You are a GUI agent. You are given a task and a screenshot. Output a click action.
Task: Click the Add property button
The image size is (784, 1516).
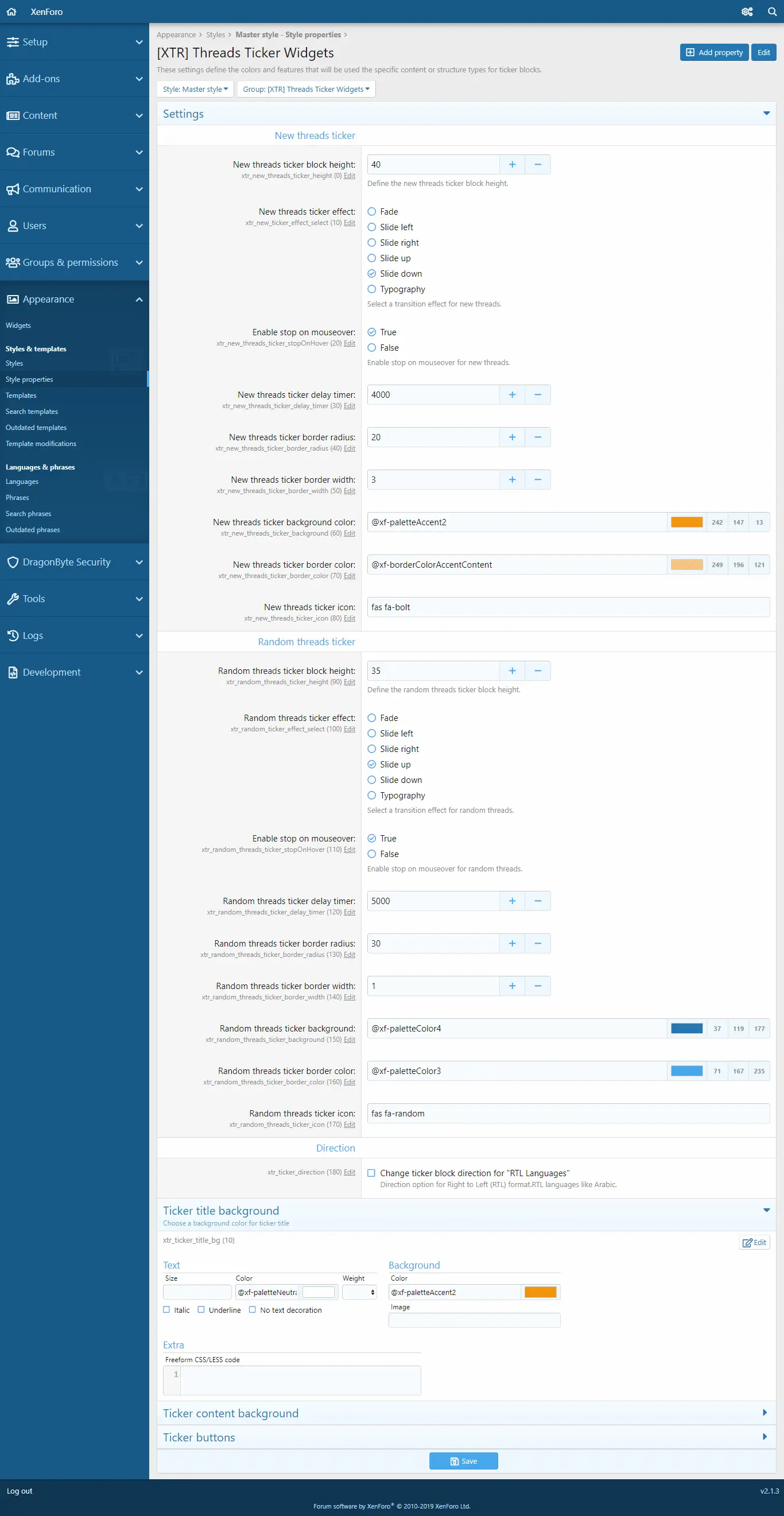713,52
